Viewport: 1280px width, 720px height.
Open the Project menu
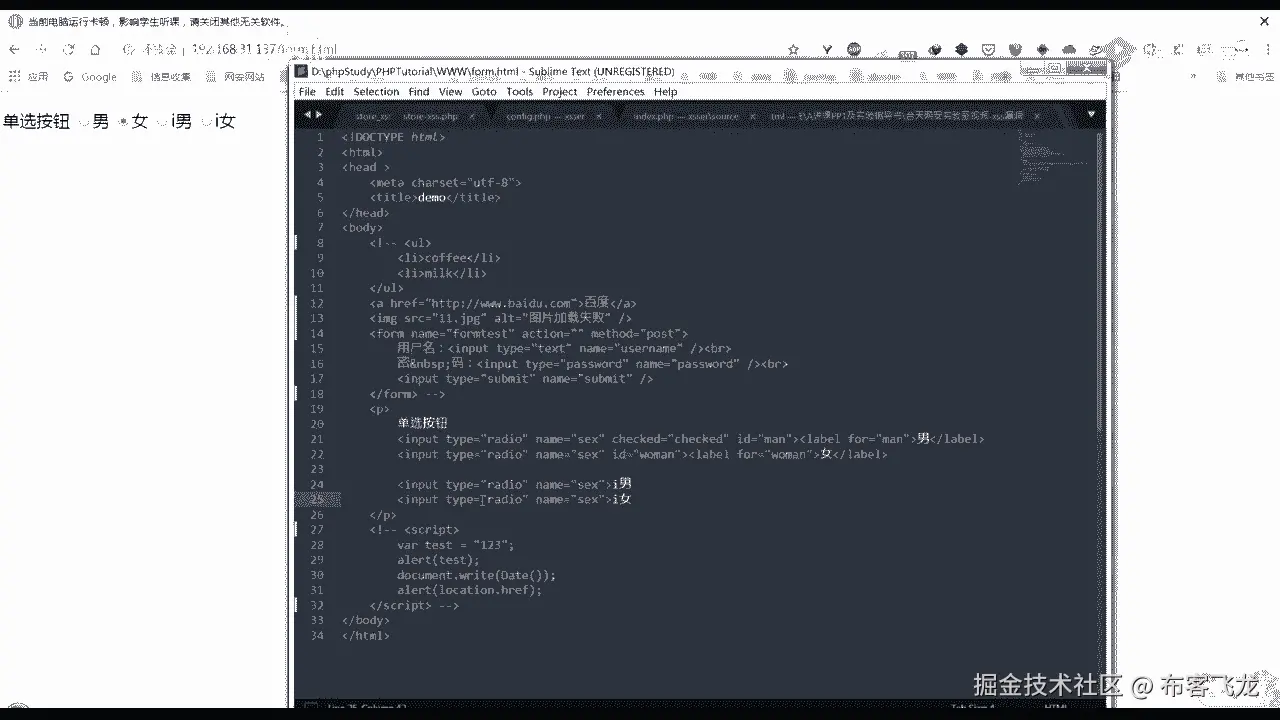(x=560, y=92)
